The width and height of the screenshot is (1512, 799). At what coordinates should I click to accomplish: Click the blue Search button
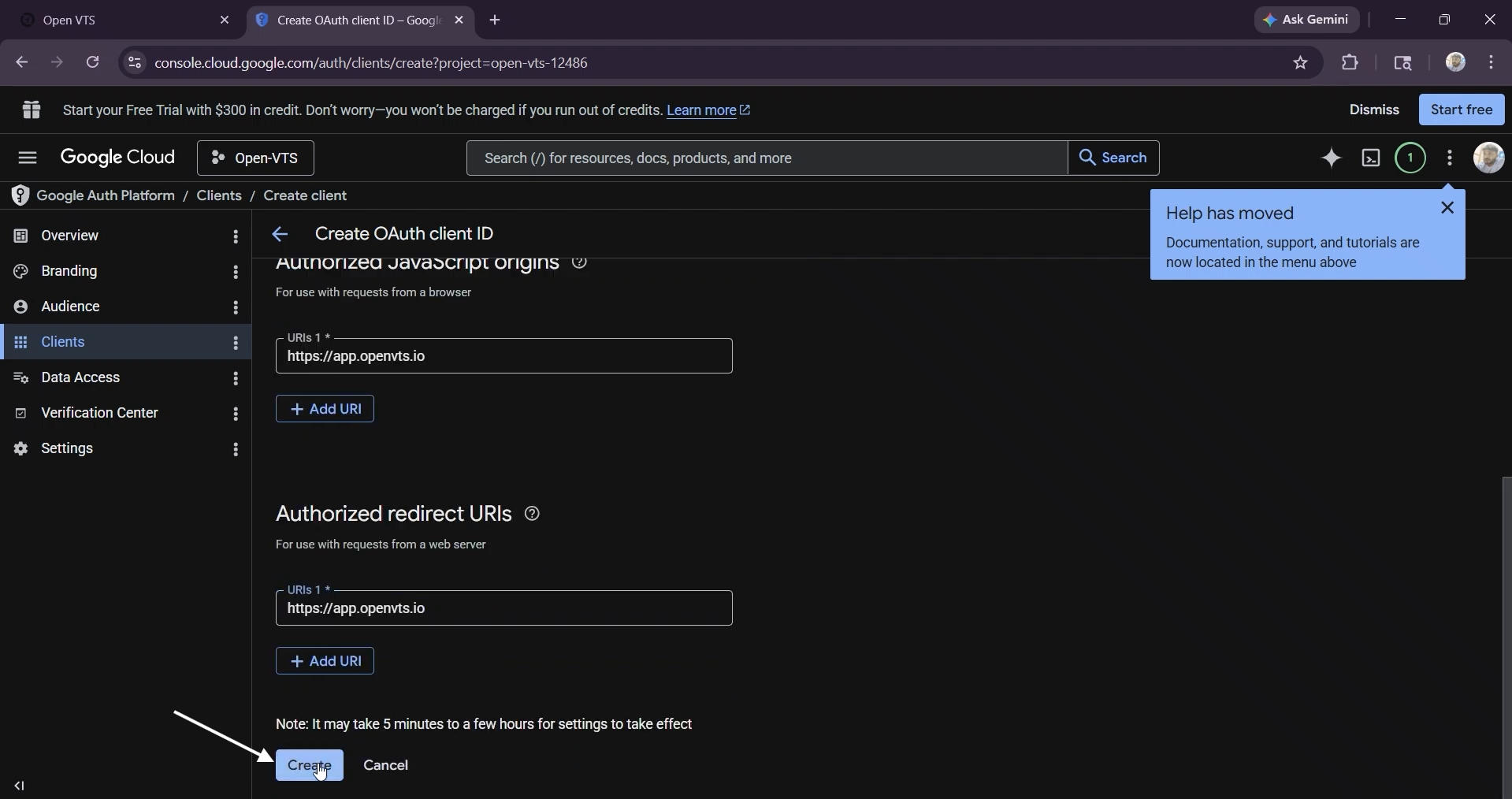coord(1113,158)
